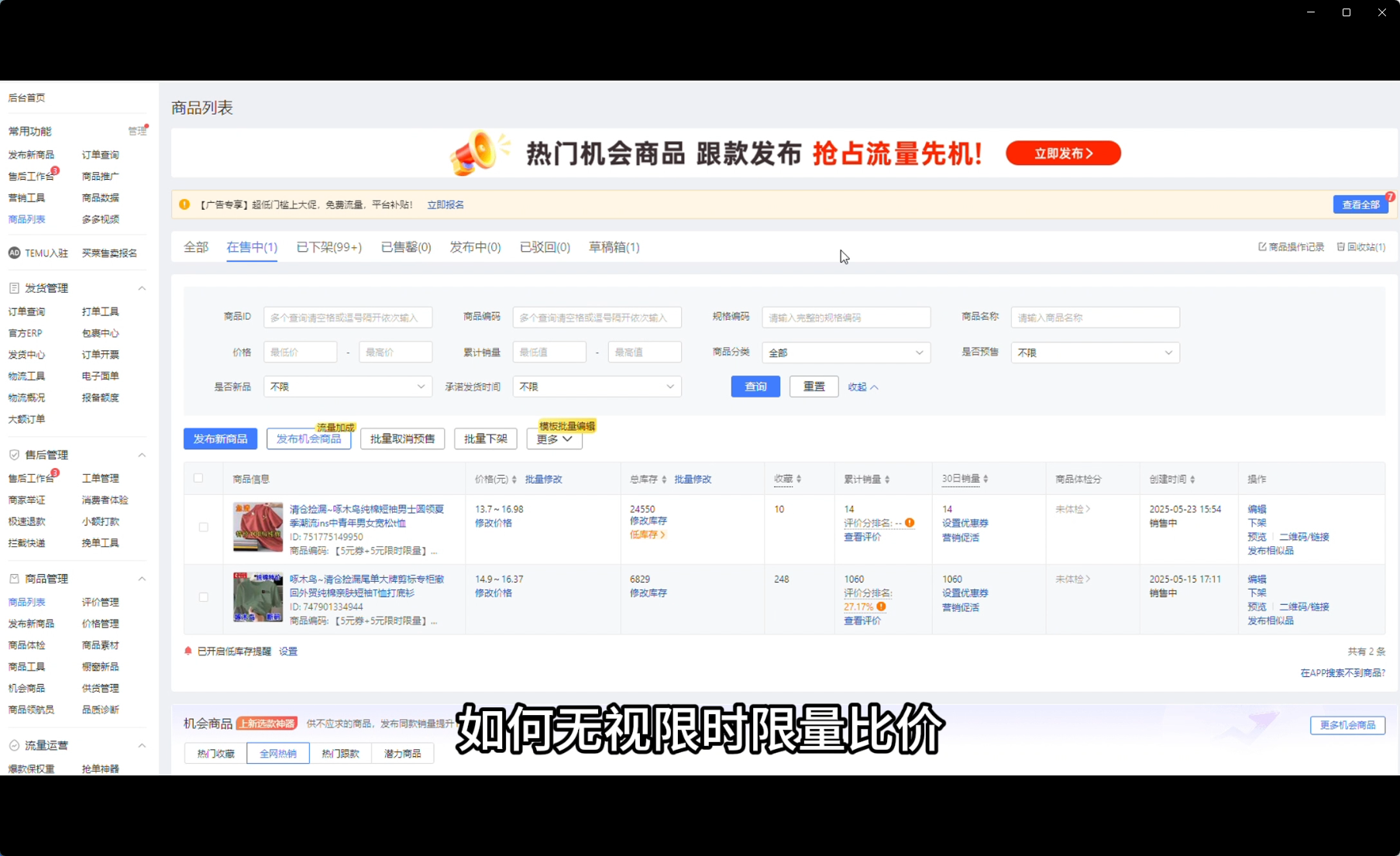Viewport: 1400px width, 856px height.
Task: Open 商品操作记录 via its edit icon
Action: point(1261,246)
